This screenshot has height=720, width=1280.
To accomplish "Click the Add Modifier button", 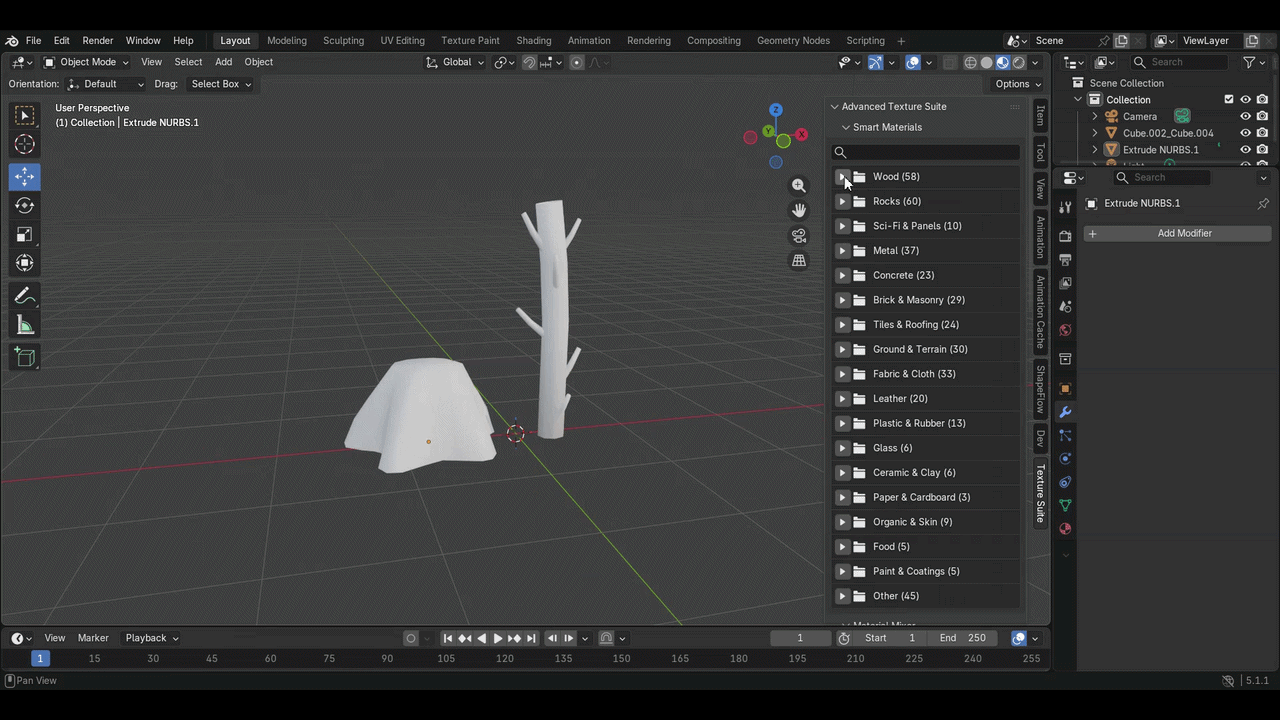I will [x=1178, y=233].
